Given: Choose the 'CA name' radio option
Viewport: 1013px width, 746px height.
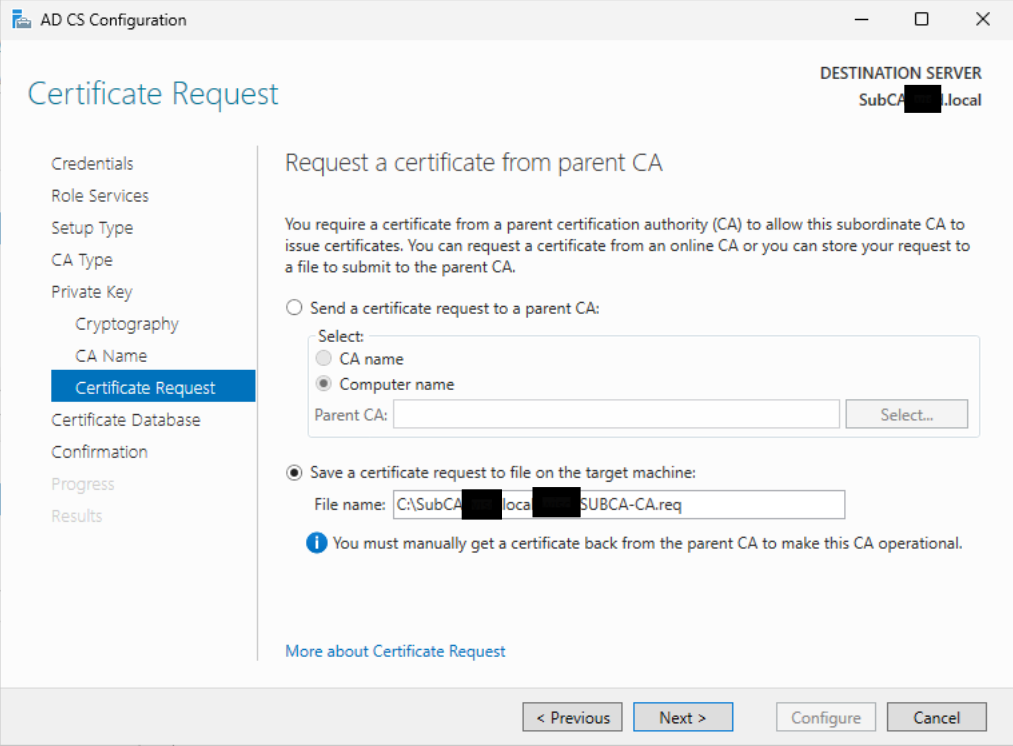Looking at the screenshot, I should click(324, 358).
